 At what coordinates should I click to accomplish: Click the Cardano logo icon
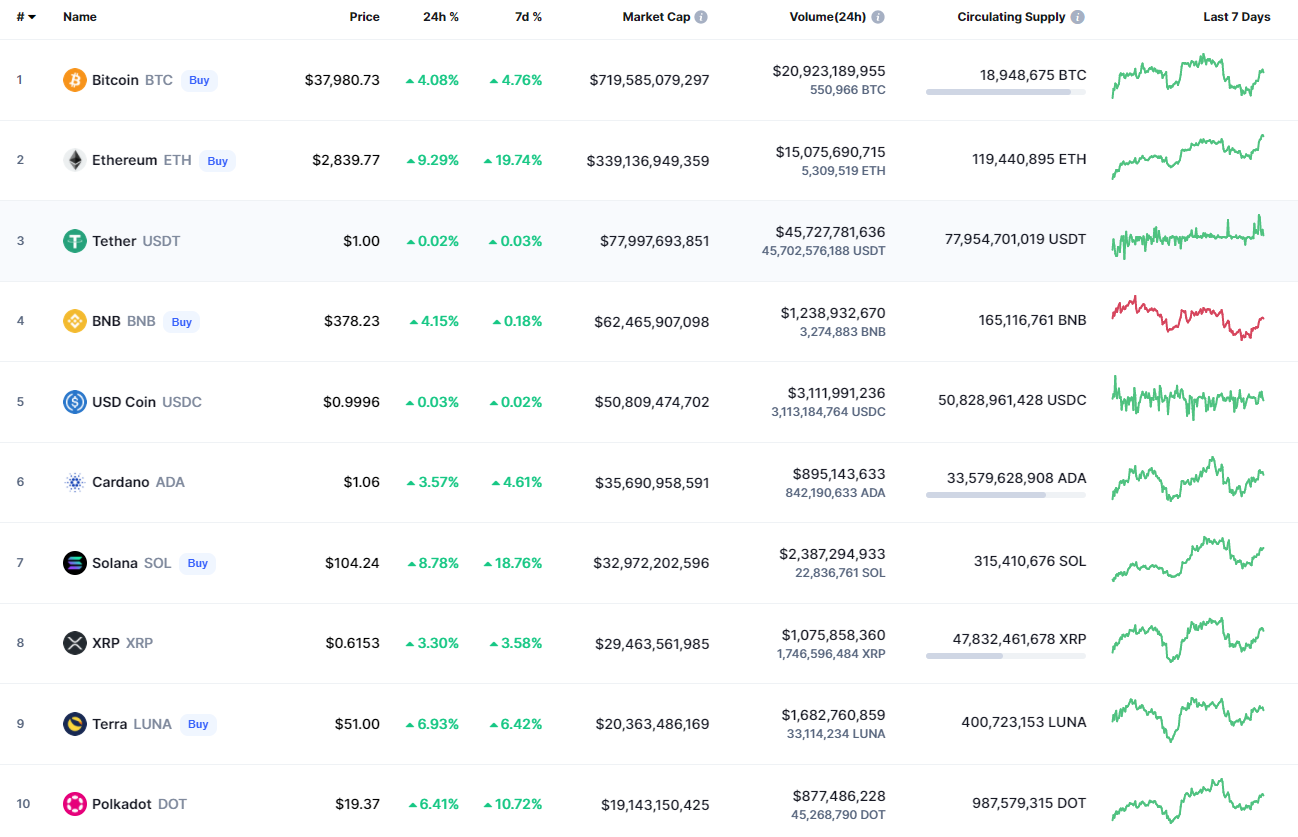[x=75, y=482]
